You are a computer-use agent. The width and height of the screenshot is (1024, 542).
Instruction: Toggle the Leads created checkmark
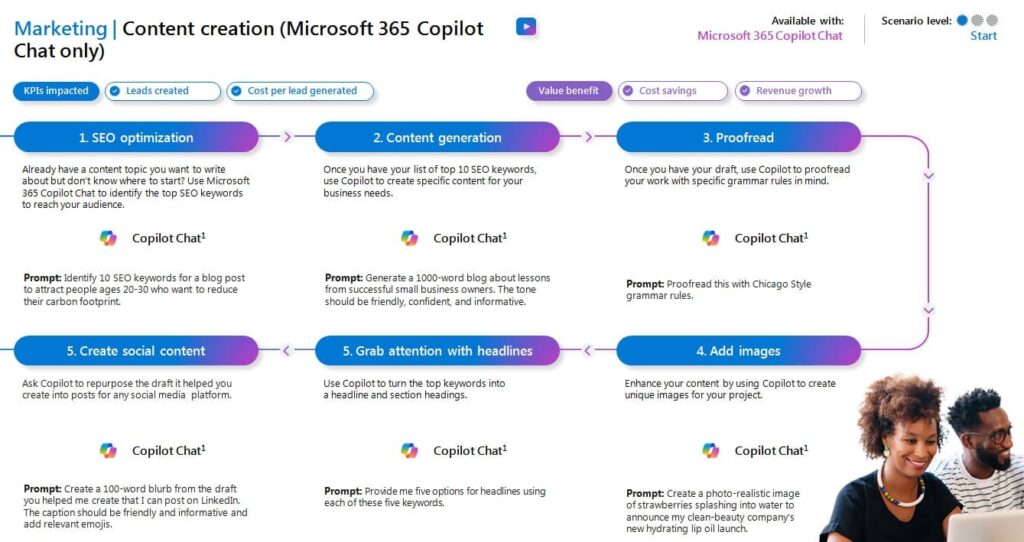(115, 91)
